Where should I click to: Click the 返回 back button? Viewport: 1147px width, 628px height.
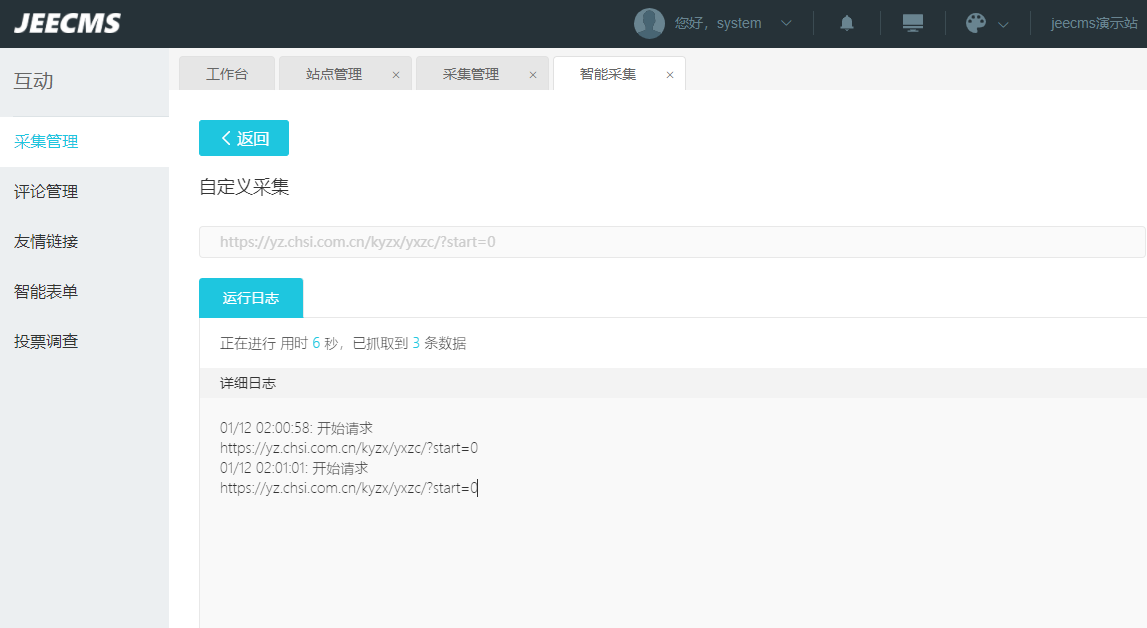point(244,138)
